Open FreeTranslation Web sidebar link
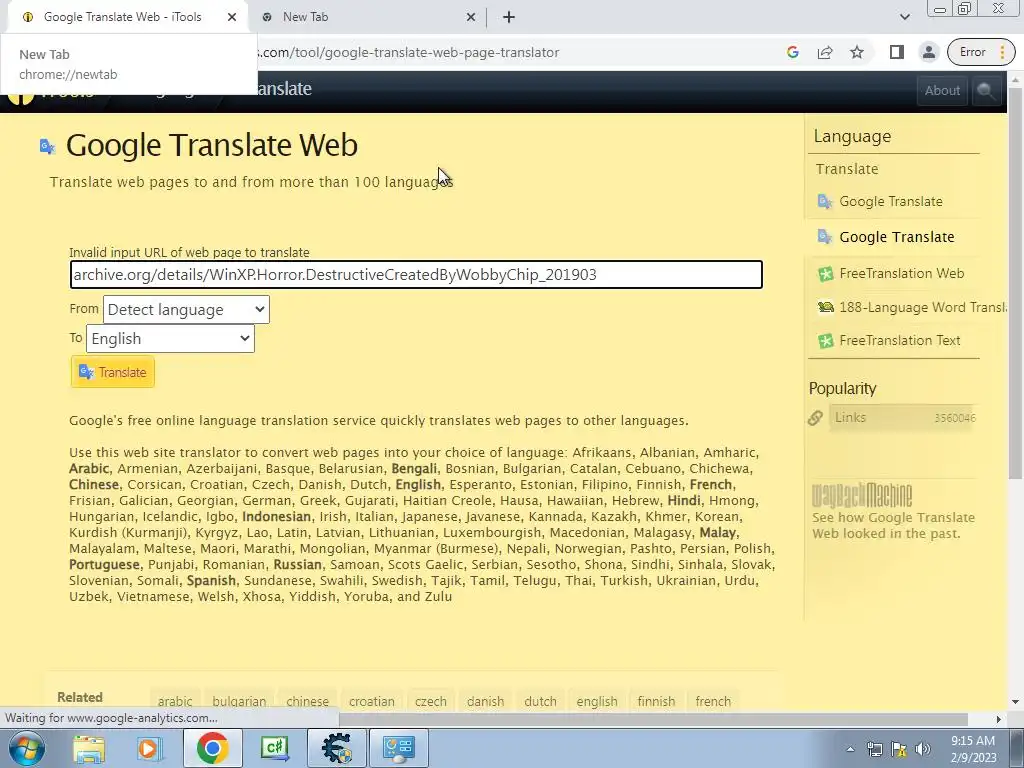 pos(901,273)
